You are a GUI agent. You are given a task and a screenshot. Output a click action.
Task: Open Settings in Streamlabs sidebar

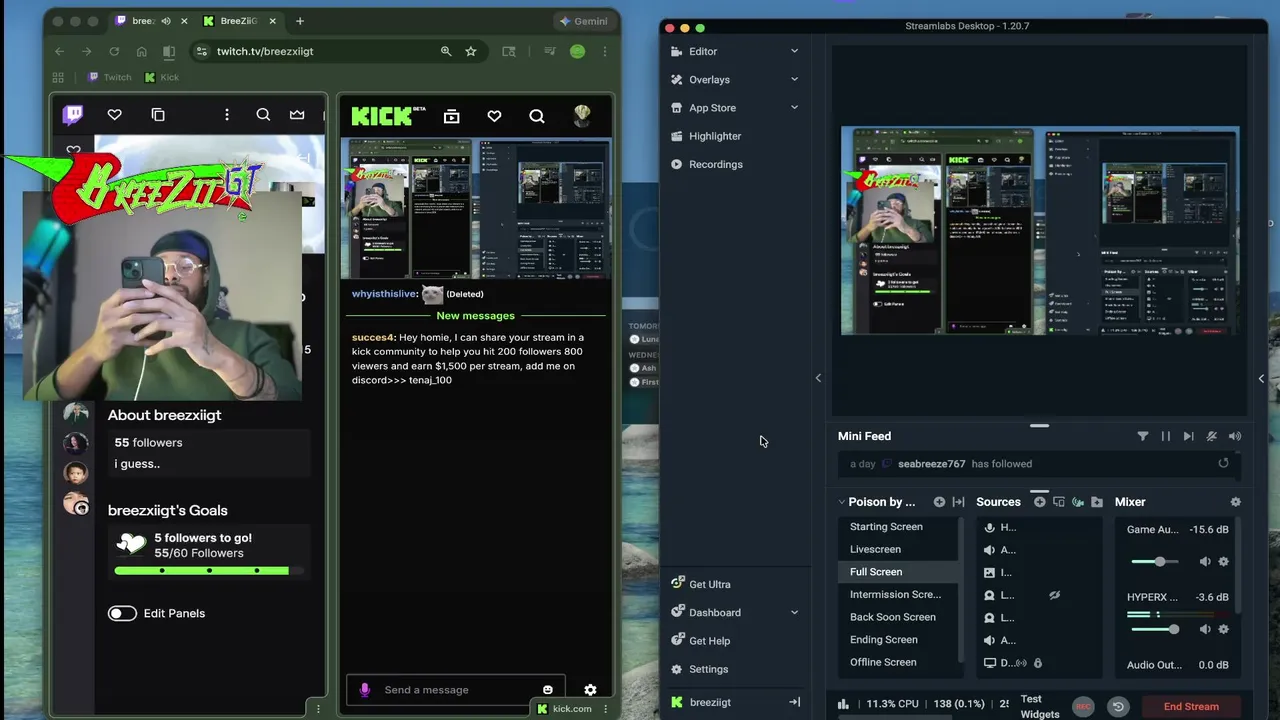pyautogui.click(x=708, y=669)
